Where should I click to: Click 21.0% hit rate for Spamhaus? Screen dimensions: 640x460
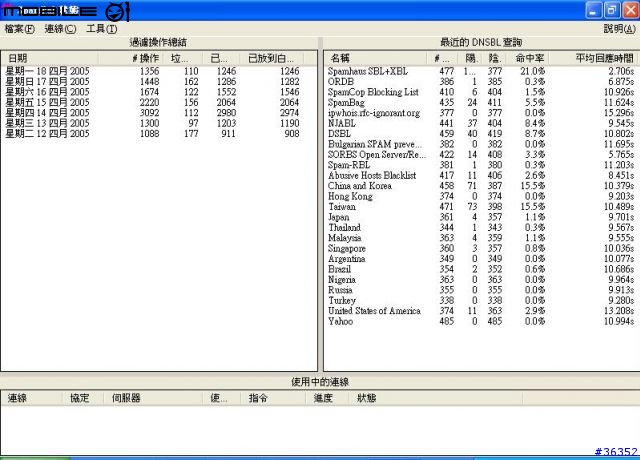532,71
